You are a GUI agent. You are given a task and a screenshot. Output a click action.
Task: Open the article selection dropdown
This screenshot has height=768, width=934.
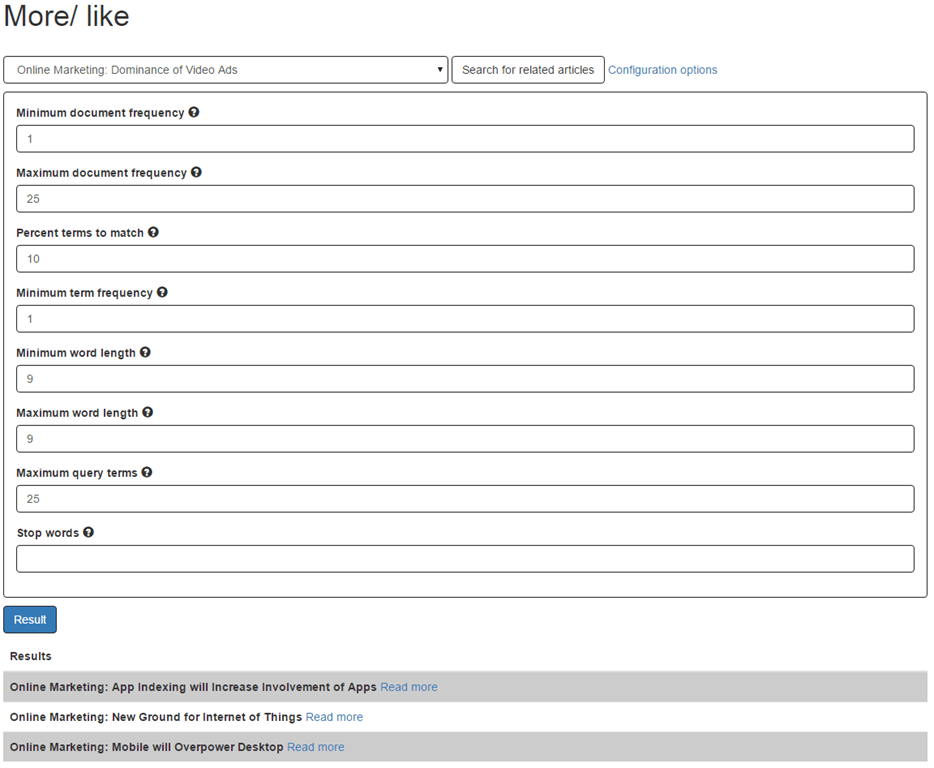pyautogui.click(x=225, y=70)
